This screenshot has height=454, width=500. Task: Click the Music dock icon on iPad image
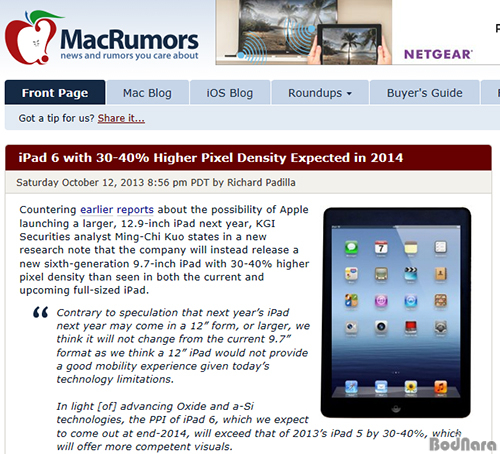pos(440,387)
